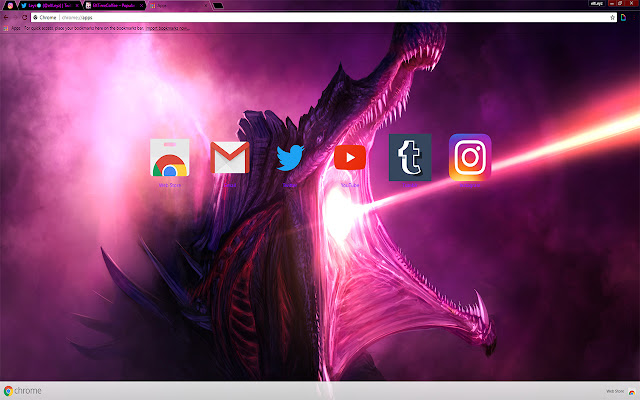Launch the Instagram app icon
640x400 pixels.
(470, 157)
